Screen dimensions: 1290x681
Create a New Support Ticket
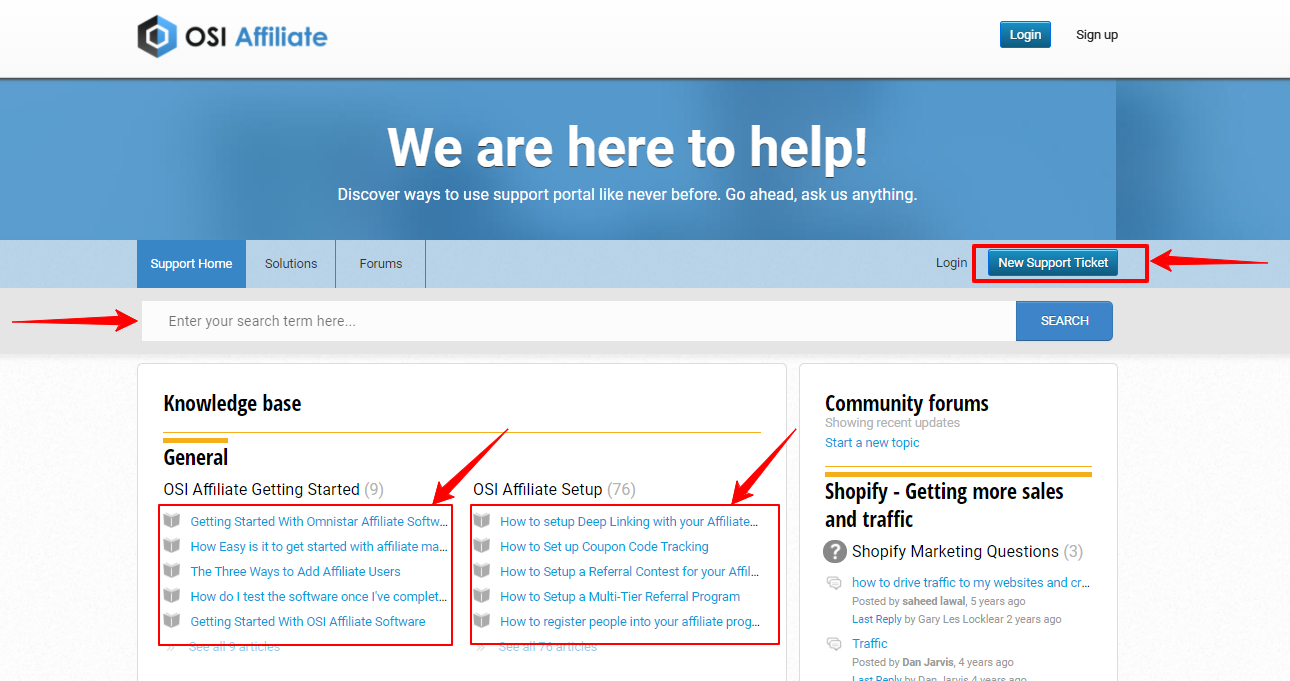click(x=1053, y=263)
